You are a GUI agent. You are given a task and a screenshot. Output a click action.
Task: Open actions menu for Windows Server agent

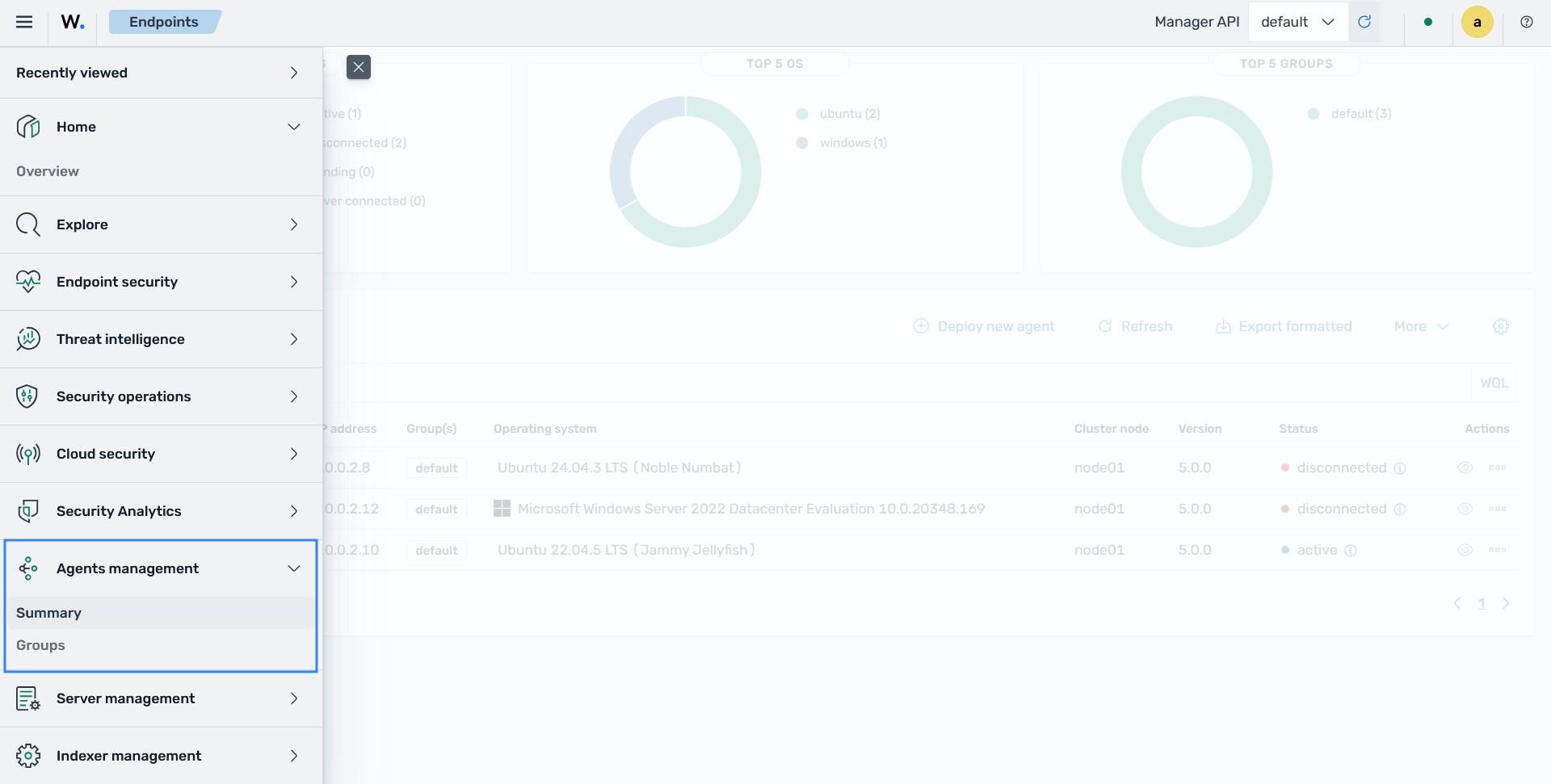(x=1498, y=509)
